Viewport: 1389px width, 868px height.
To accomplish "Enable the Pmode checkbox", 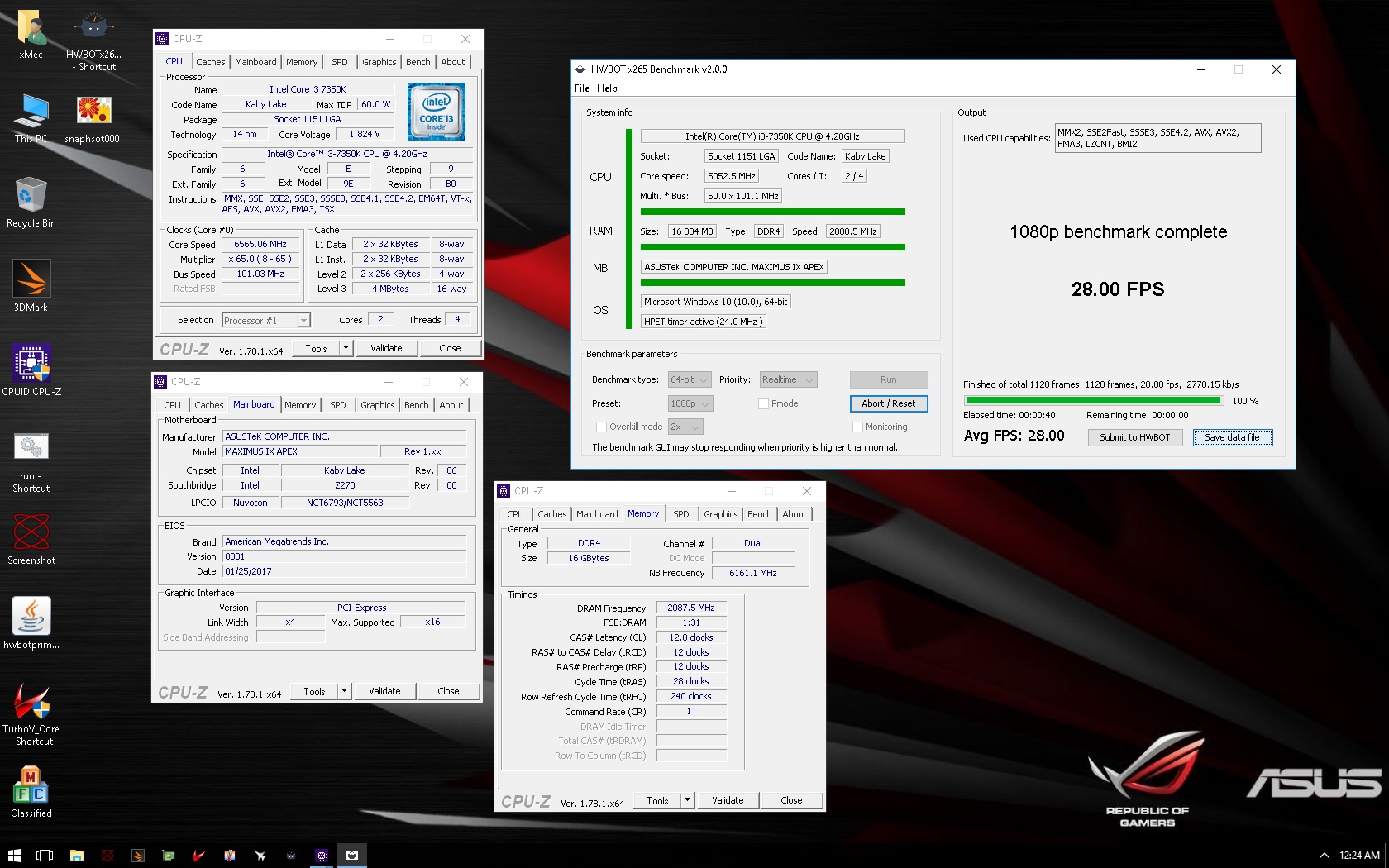I will pyautogui.click(x=763, y=403).
